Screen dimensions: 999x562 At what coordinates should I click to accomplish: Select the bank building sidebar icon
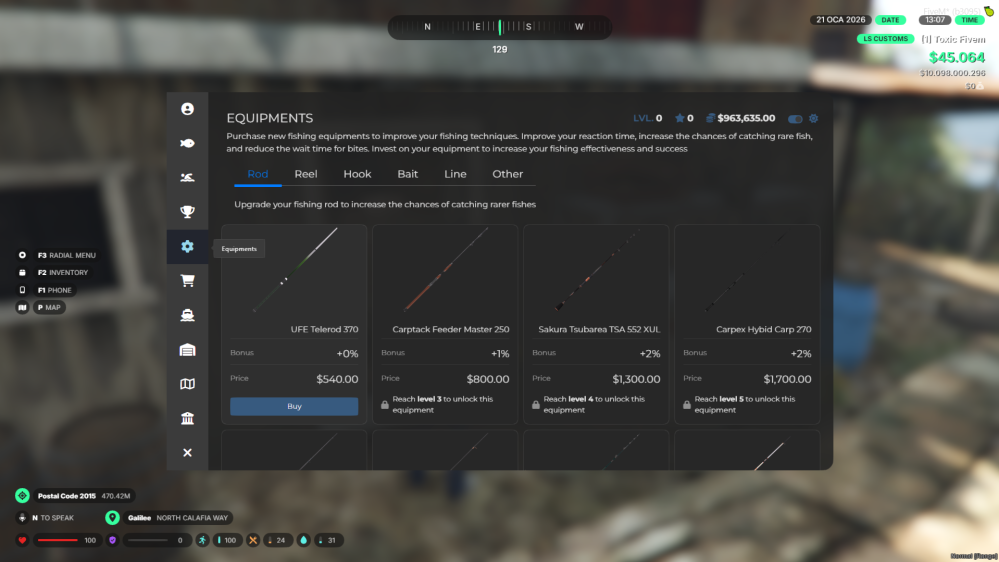187,418
